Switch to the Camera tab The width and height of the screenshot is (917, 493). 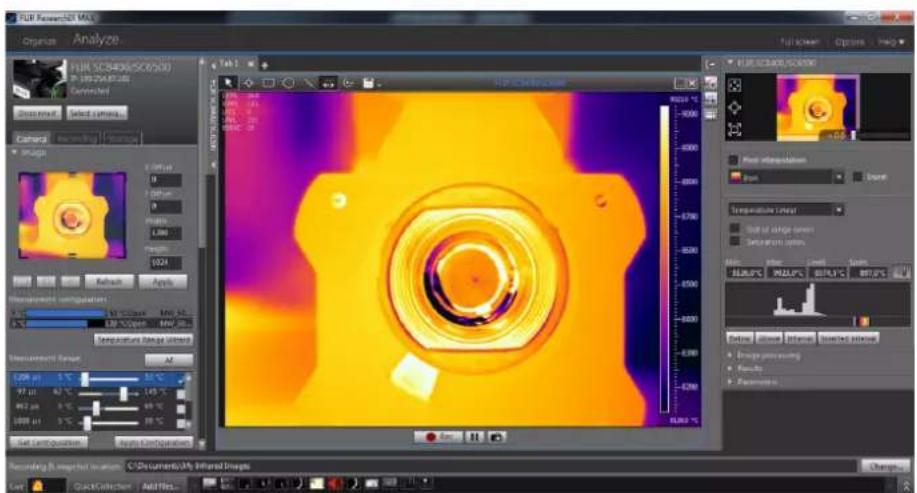point(31,139)
